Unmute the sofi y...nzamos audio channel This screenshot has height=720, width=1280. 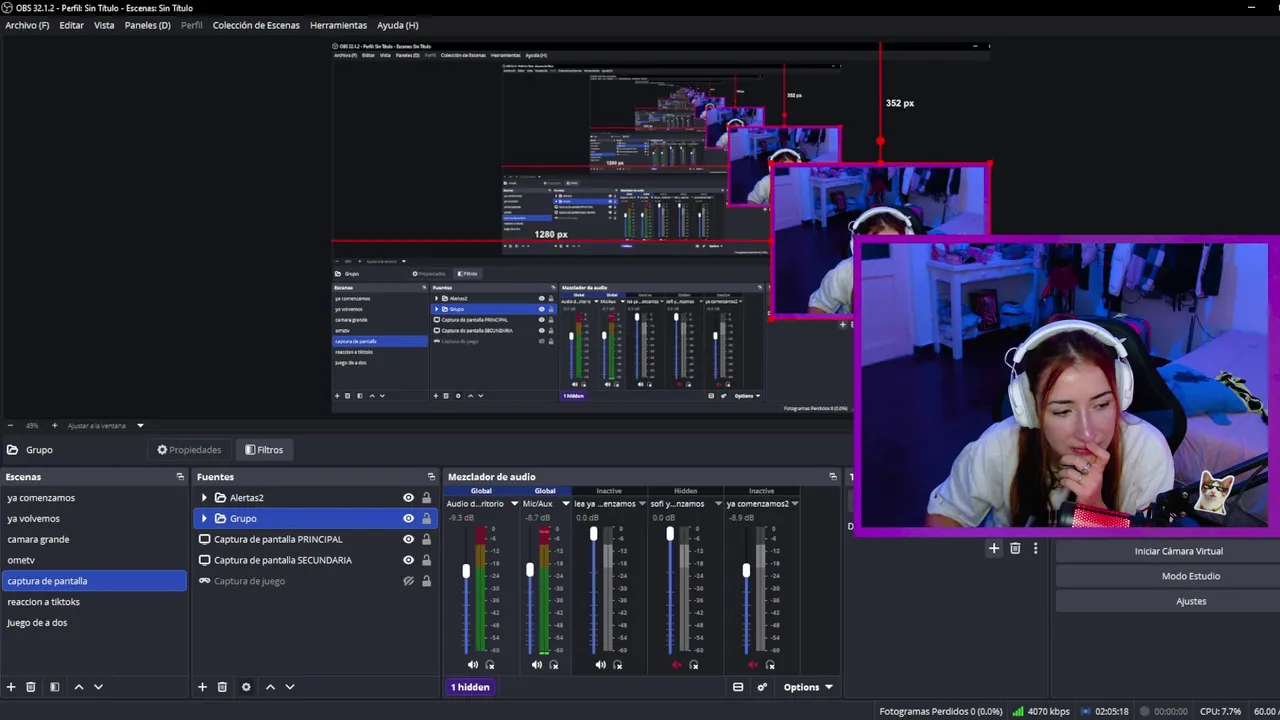pos(677,665)
